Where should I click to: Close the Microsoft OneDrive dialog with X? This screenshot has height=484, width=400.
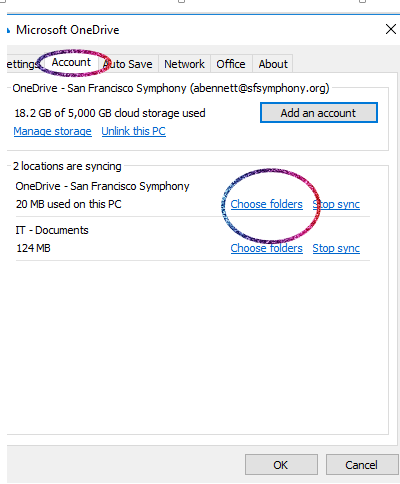tap(391, 29)
